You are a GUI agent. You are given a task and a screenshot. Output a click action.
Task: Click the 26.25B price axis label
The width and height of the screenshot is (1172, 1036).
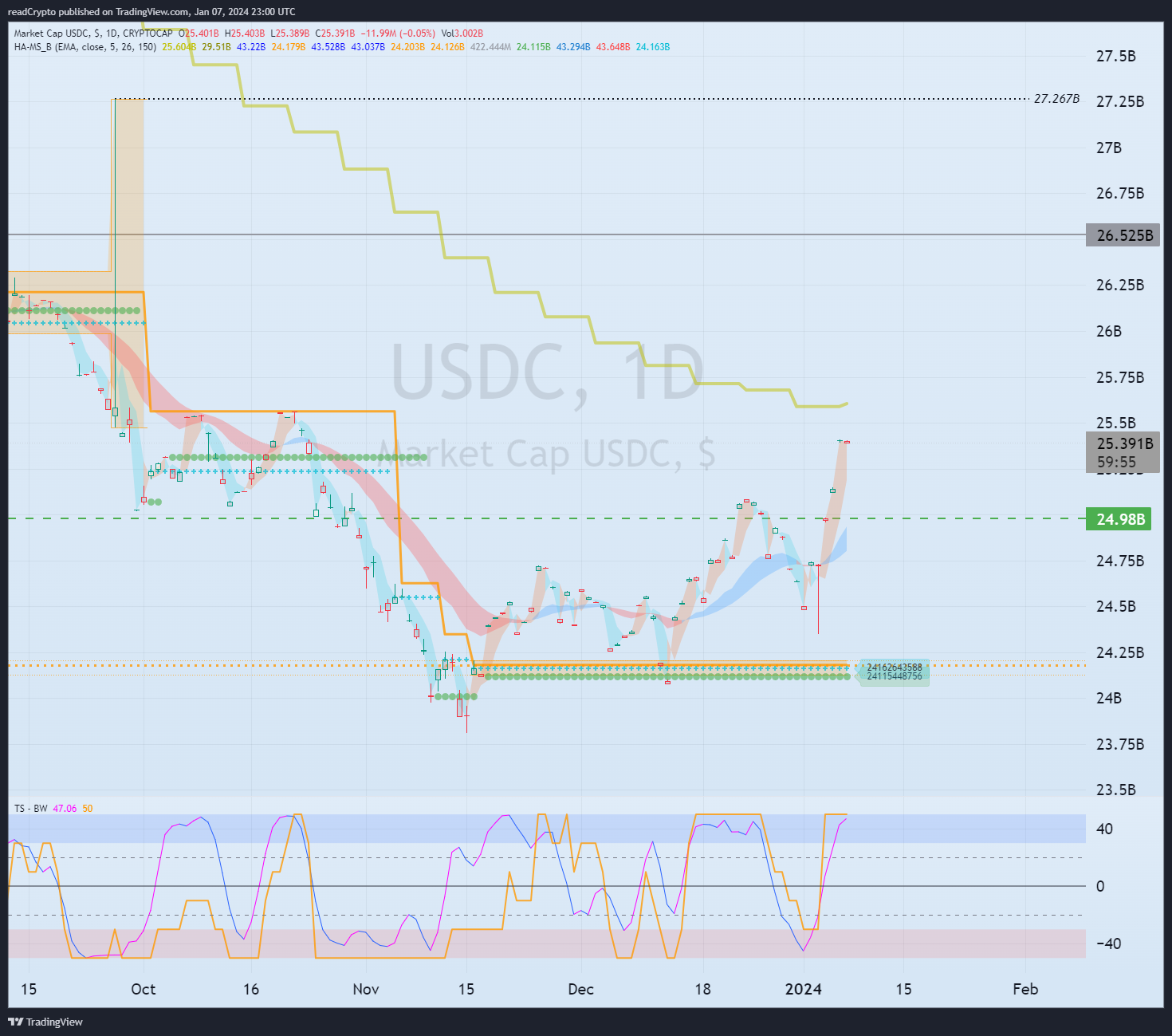[1120, 285]
